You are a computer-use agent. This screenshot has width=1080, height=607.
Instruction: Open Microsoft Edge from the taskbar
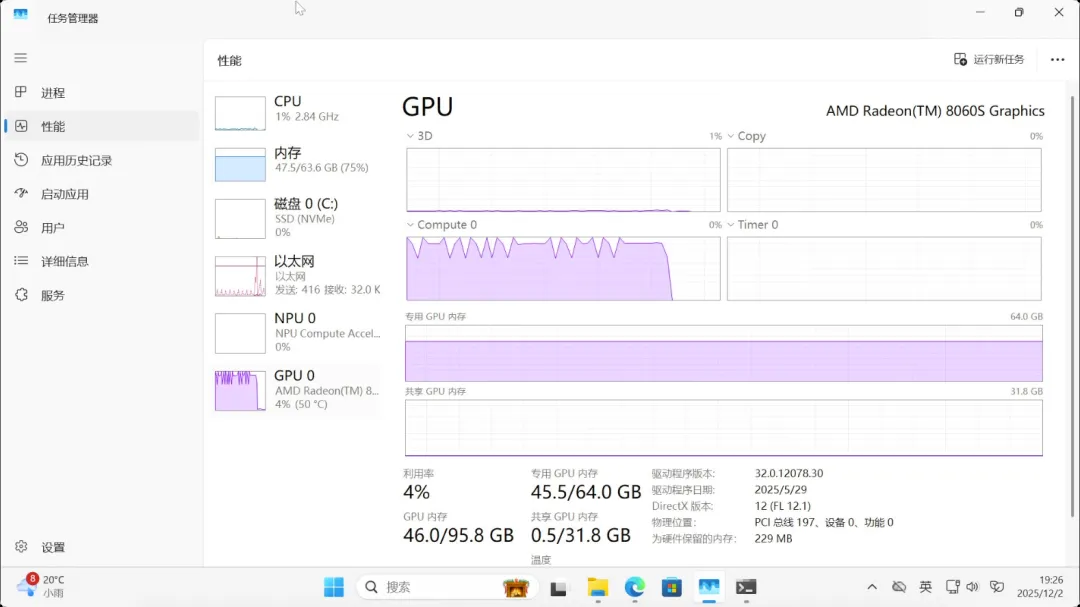(635, 587)
